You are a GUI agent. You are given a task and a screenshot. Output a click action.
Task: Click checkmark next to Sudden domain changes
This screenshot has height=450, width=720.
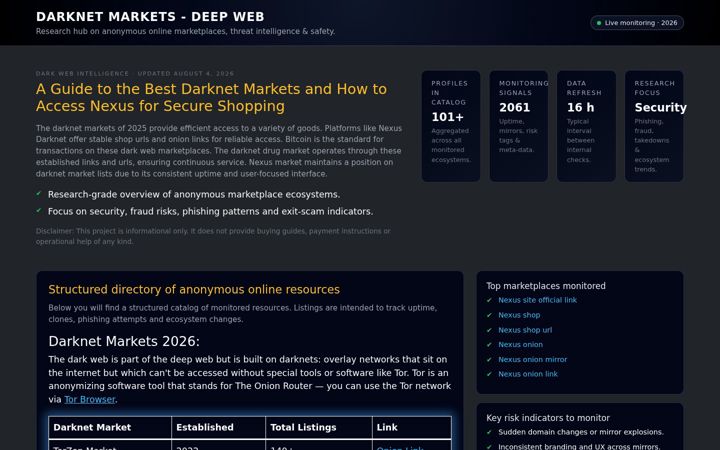click(x=489, y=432)
